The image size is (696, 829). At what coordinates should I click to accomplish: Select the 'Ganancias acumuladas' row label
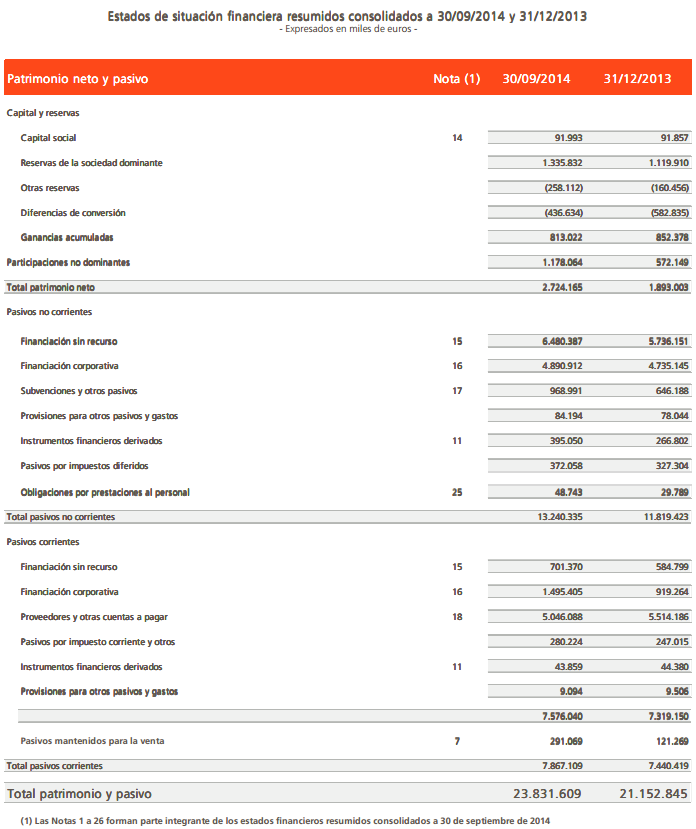pyautogui.click(x=67, y=238)
